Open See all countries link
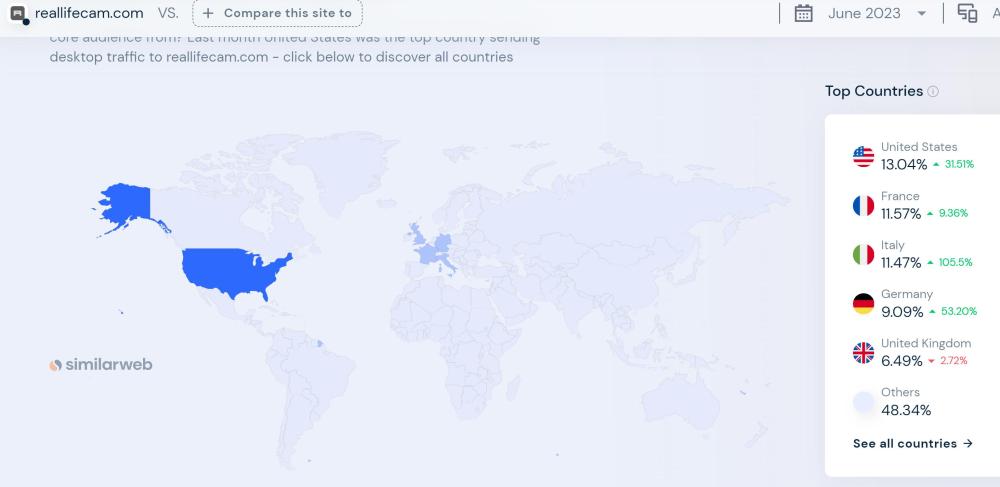 (912, 443)
